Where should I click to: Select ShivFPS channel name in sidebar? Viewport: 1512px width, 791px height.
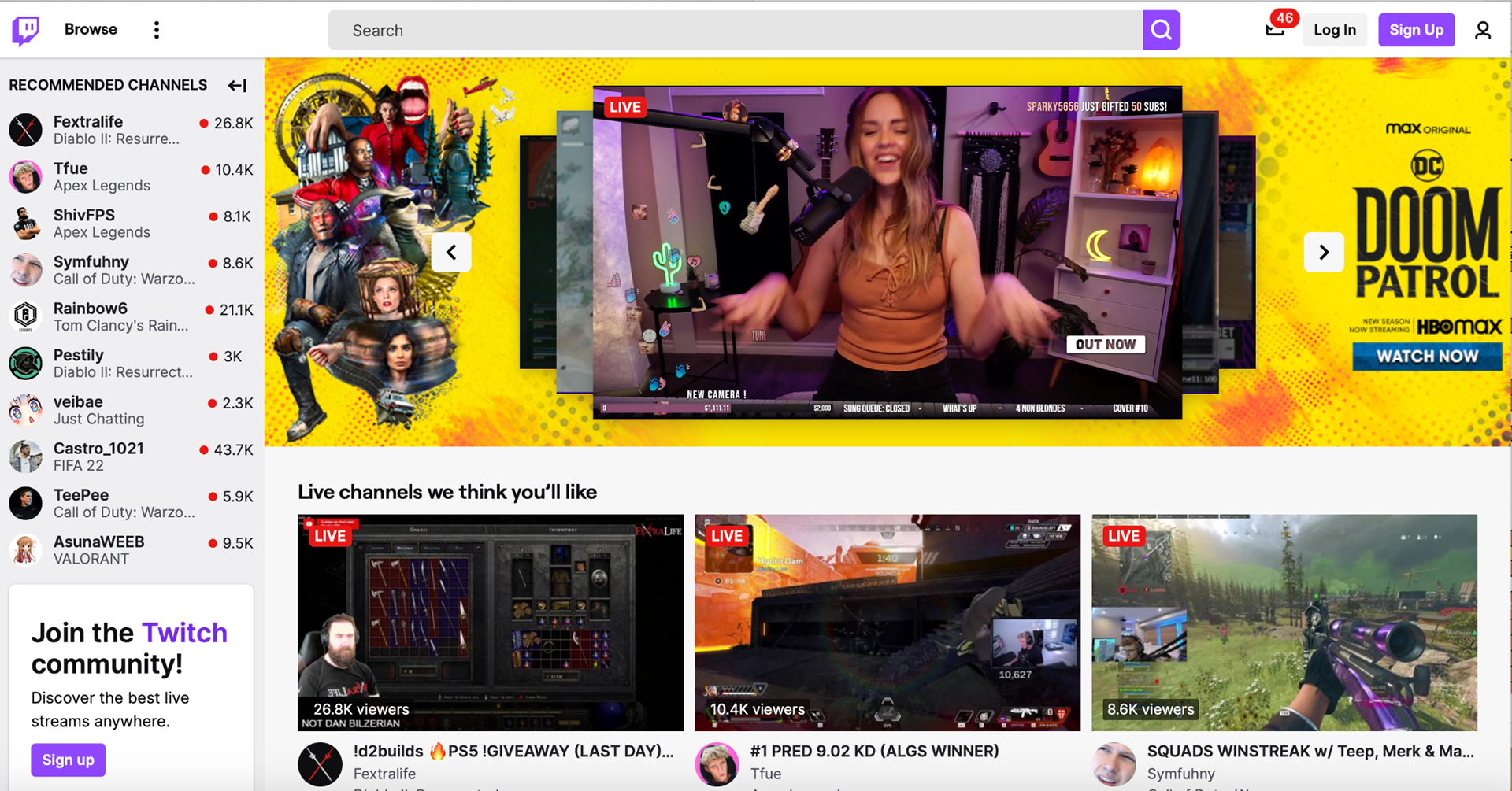coord(84,215)
